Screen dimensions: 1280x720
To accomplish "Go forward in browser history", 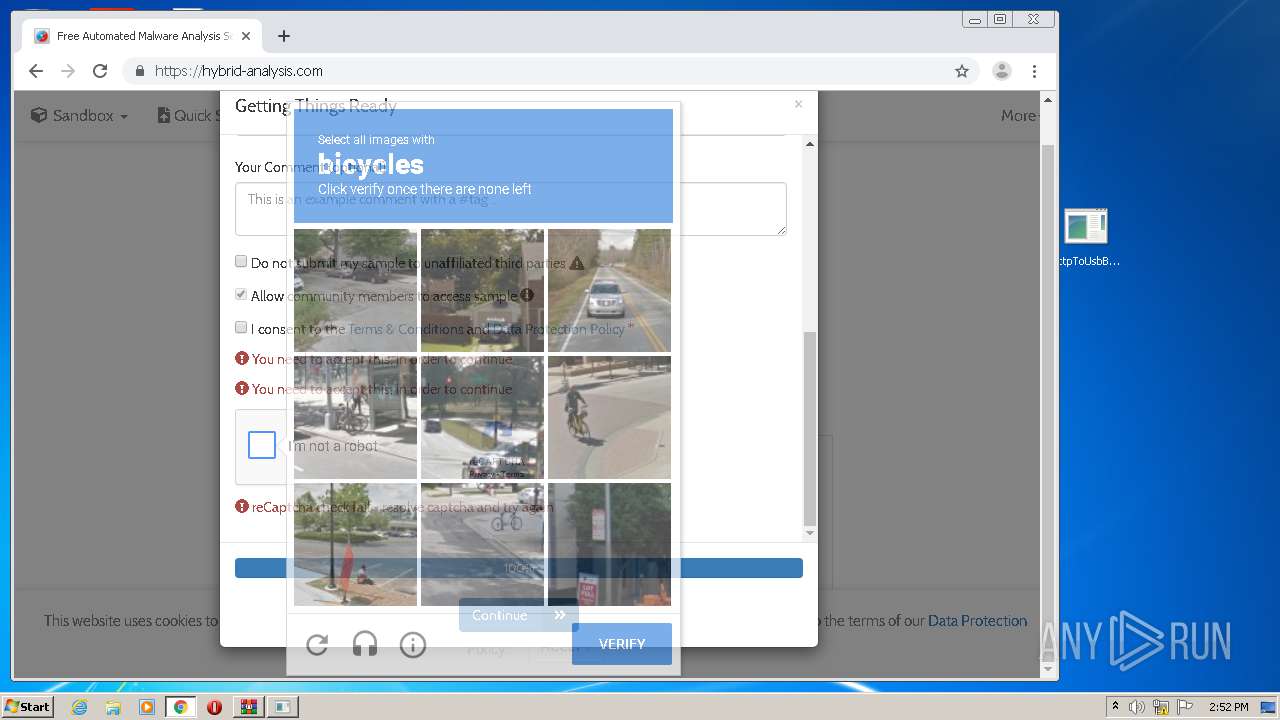I will 68,71.
